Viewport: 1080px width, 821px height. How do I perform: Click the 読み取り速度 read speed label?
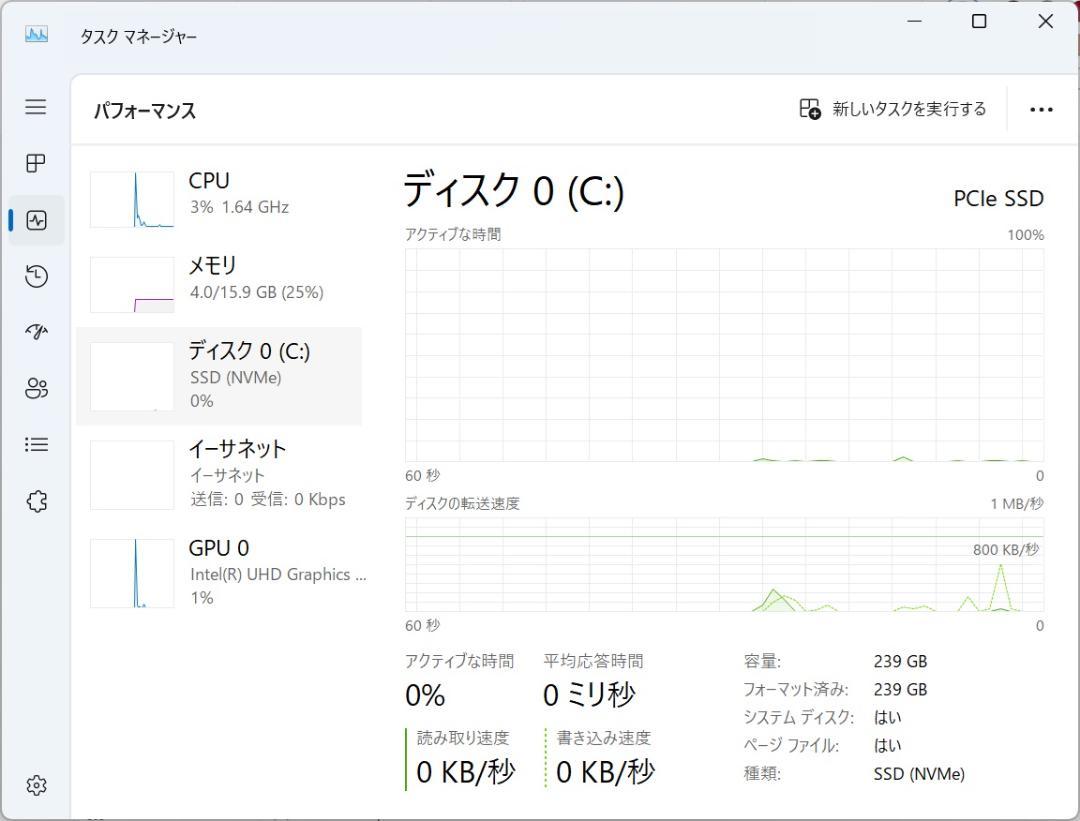(463, 738)
